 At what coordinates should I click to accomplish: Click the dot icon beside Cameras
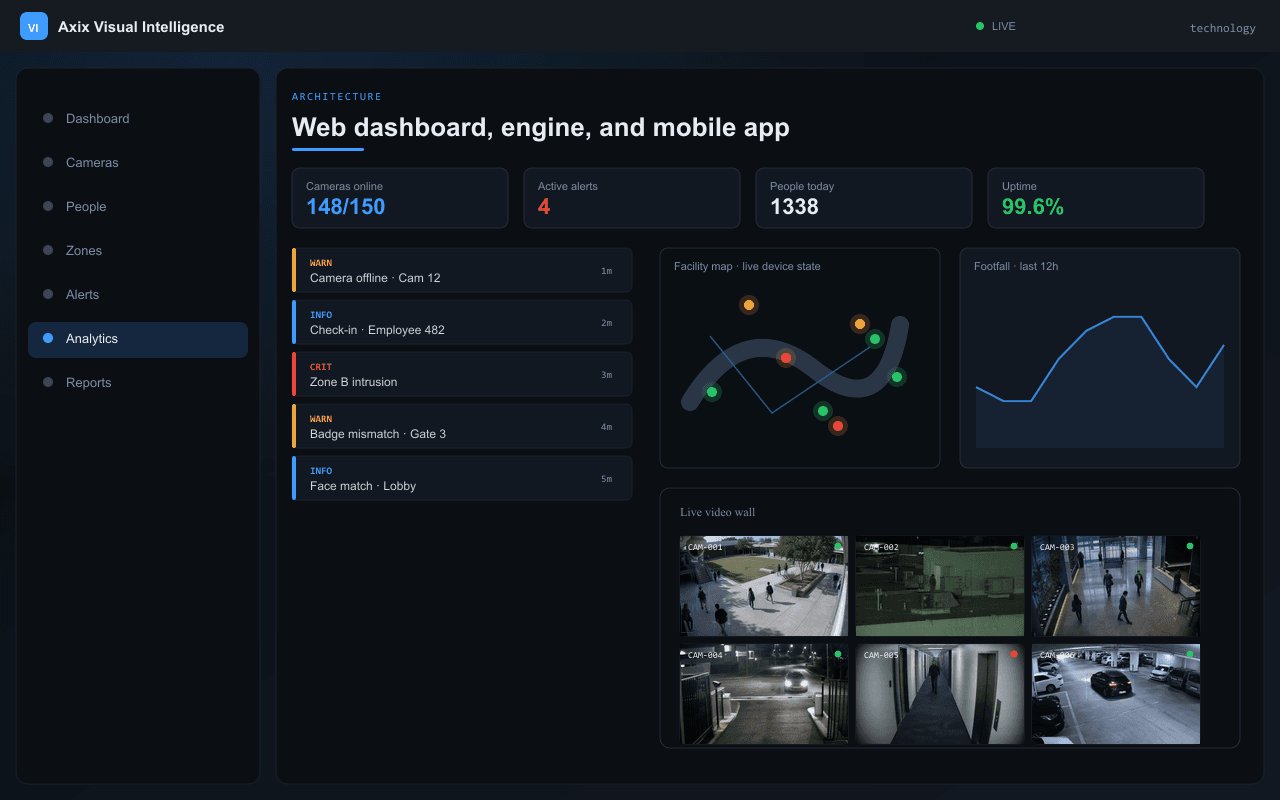pos(48,162)
